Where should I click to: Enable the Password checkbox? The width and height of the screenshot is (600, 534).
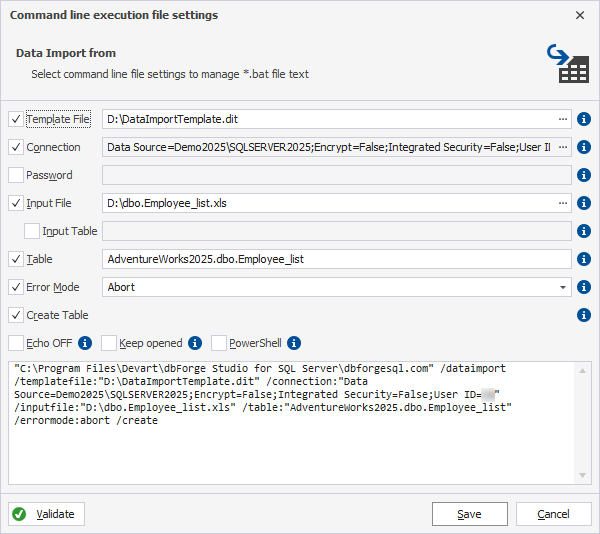[x=16, y=175]
